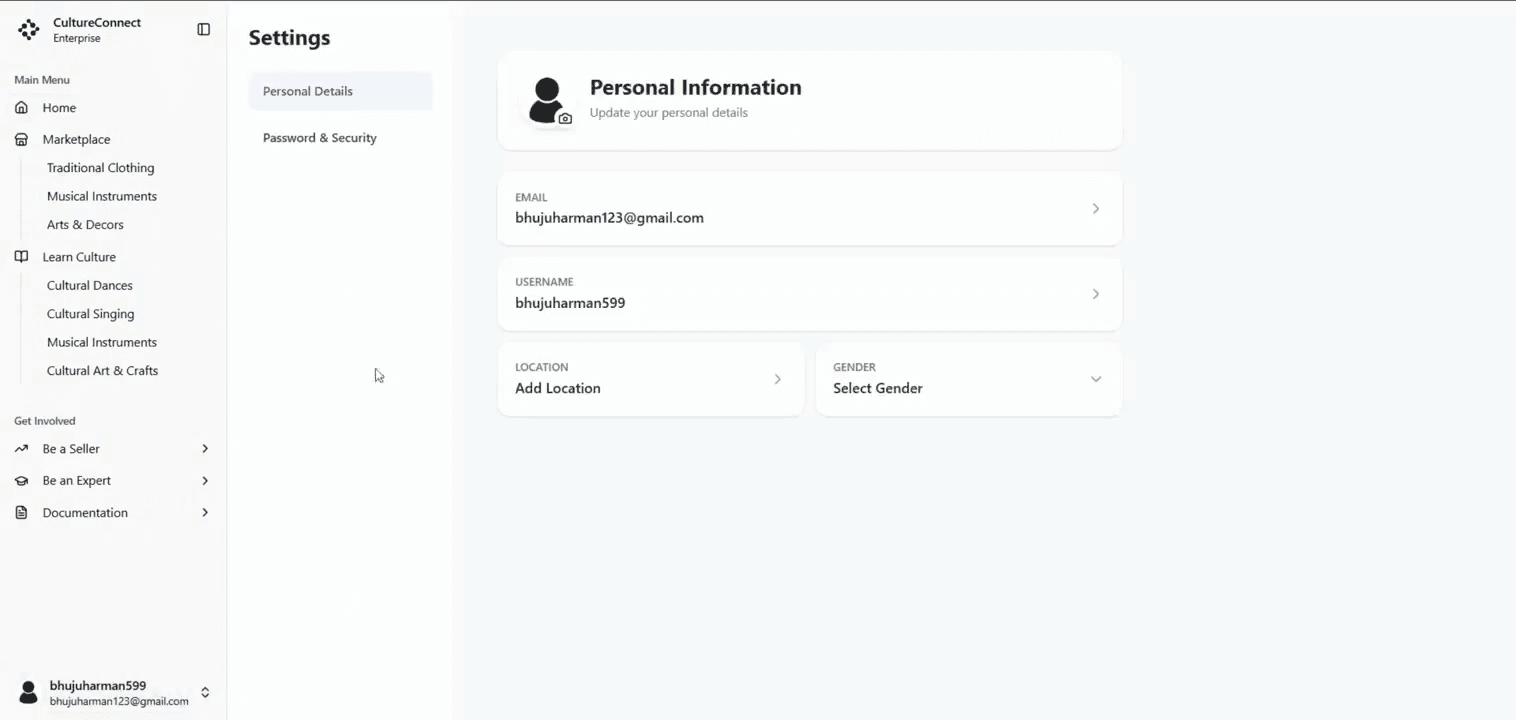Viewport: 1516px width, 720px height.
Task: Expand the Documentation chevron
Action: pyautogui.click(x=205, y=513)
